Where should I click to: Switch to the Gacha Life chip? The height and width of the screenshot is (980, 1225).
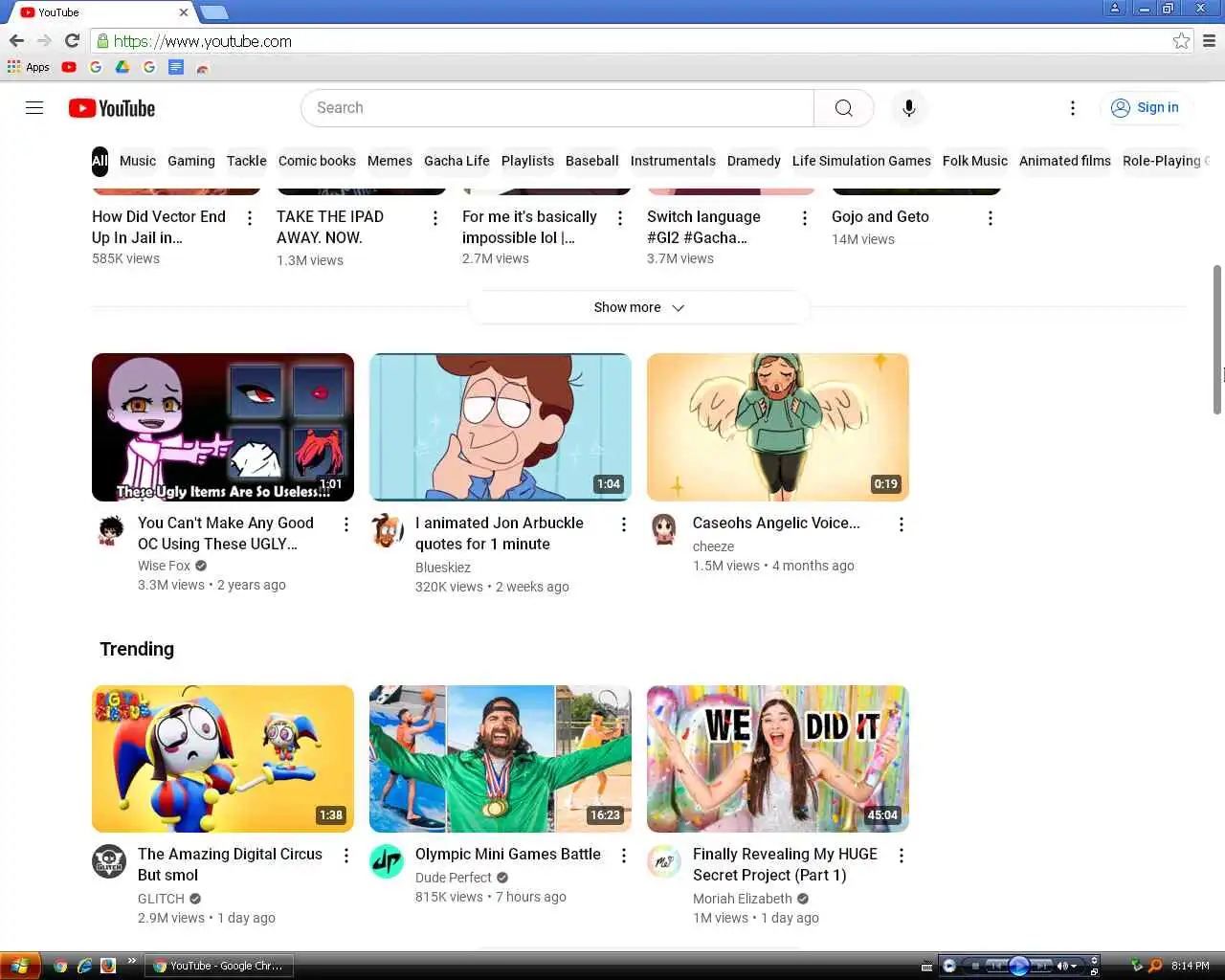457,161
